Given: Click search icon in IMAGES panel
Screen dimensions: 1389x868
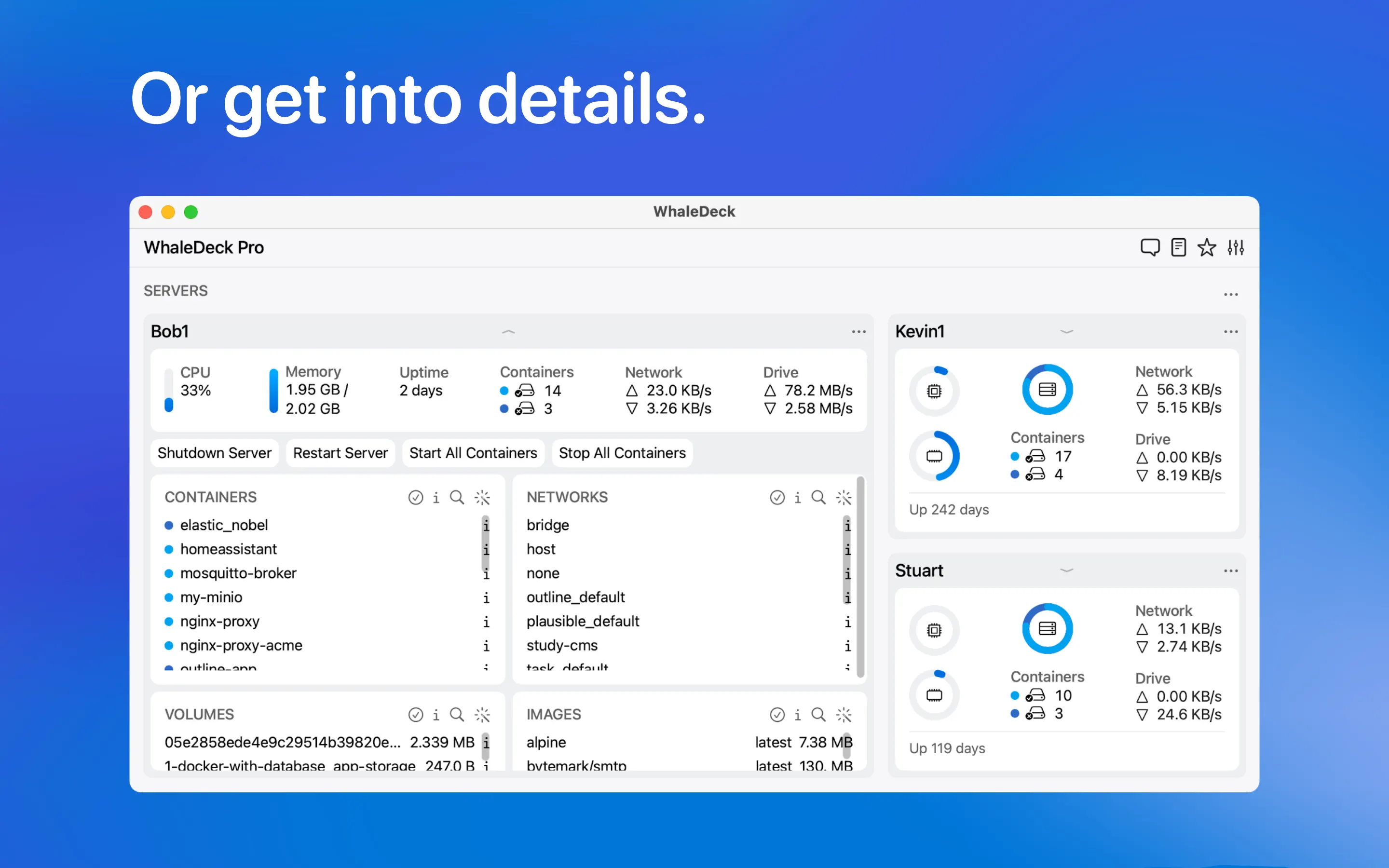Looking at the screenshot, I should click(x=818, y=715).
